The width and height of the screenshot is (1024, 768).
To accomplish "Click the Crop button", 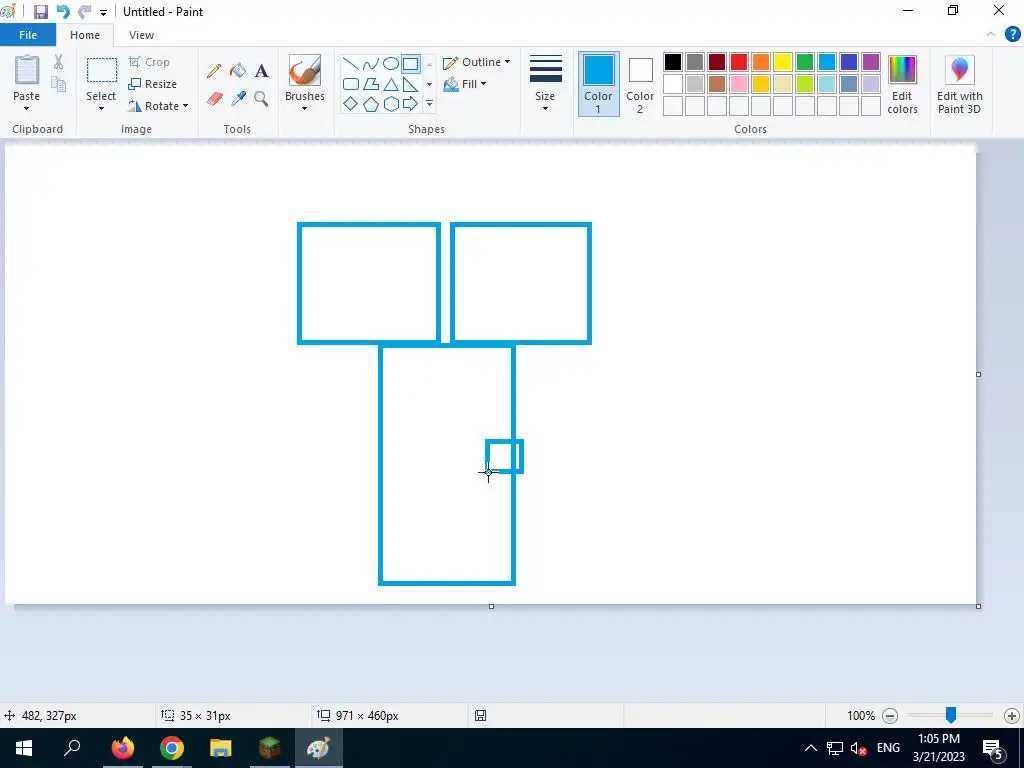I will point(149,62).
